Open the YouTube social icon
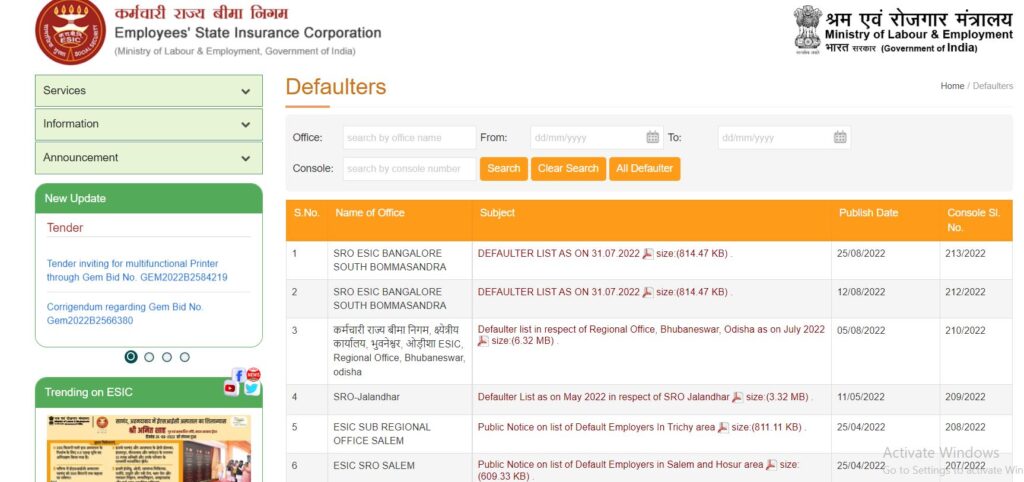Image resolution: width=1024 pixels, height=482 pixels. 231,389
